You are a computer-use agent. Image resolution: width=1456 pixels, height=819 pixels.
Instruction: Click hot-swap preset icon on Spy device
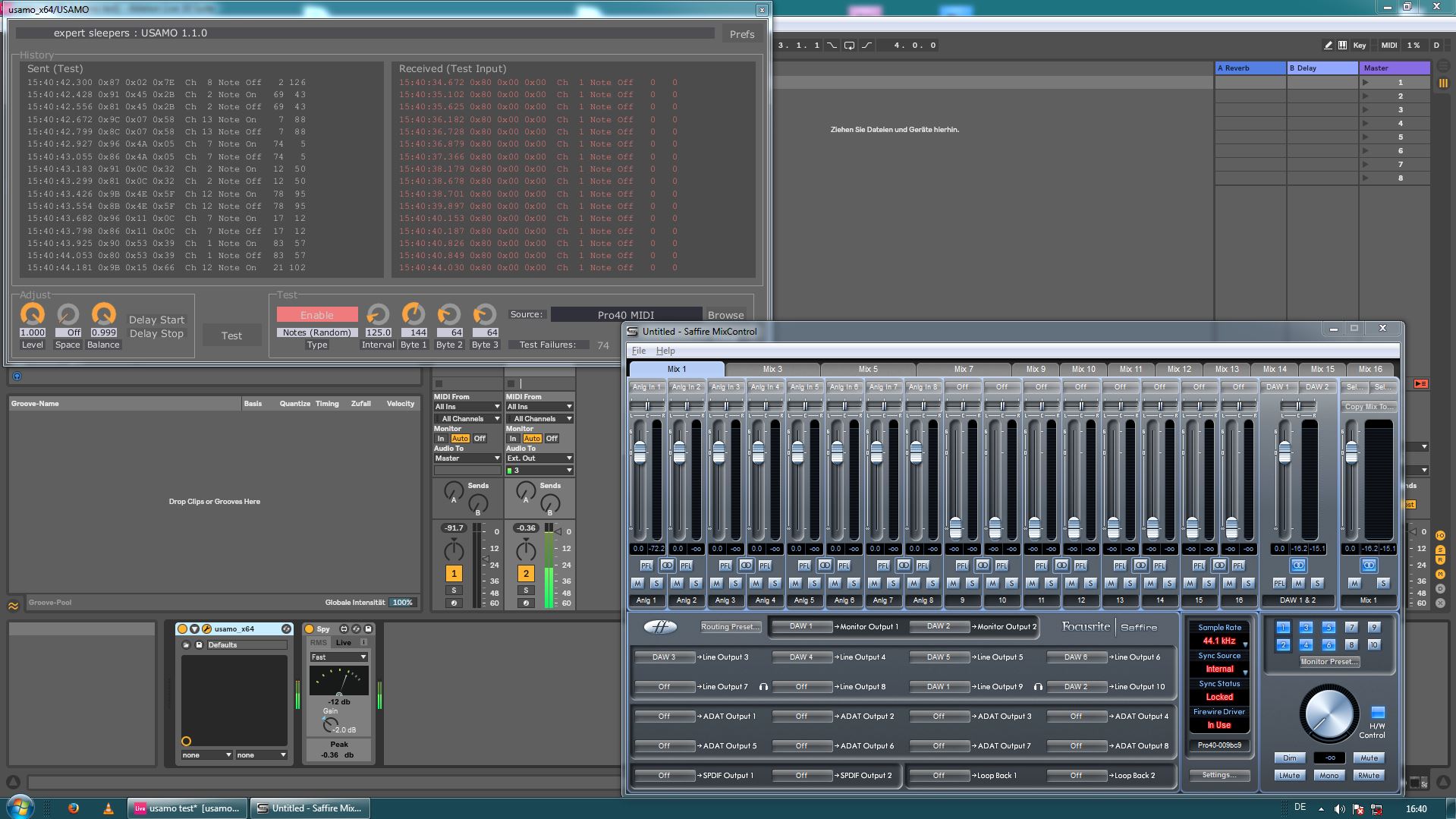356,629
